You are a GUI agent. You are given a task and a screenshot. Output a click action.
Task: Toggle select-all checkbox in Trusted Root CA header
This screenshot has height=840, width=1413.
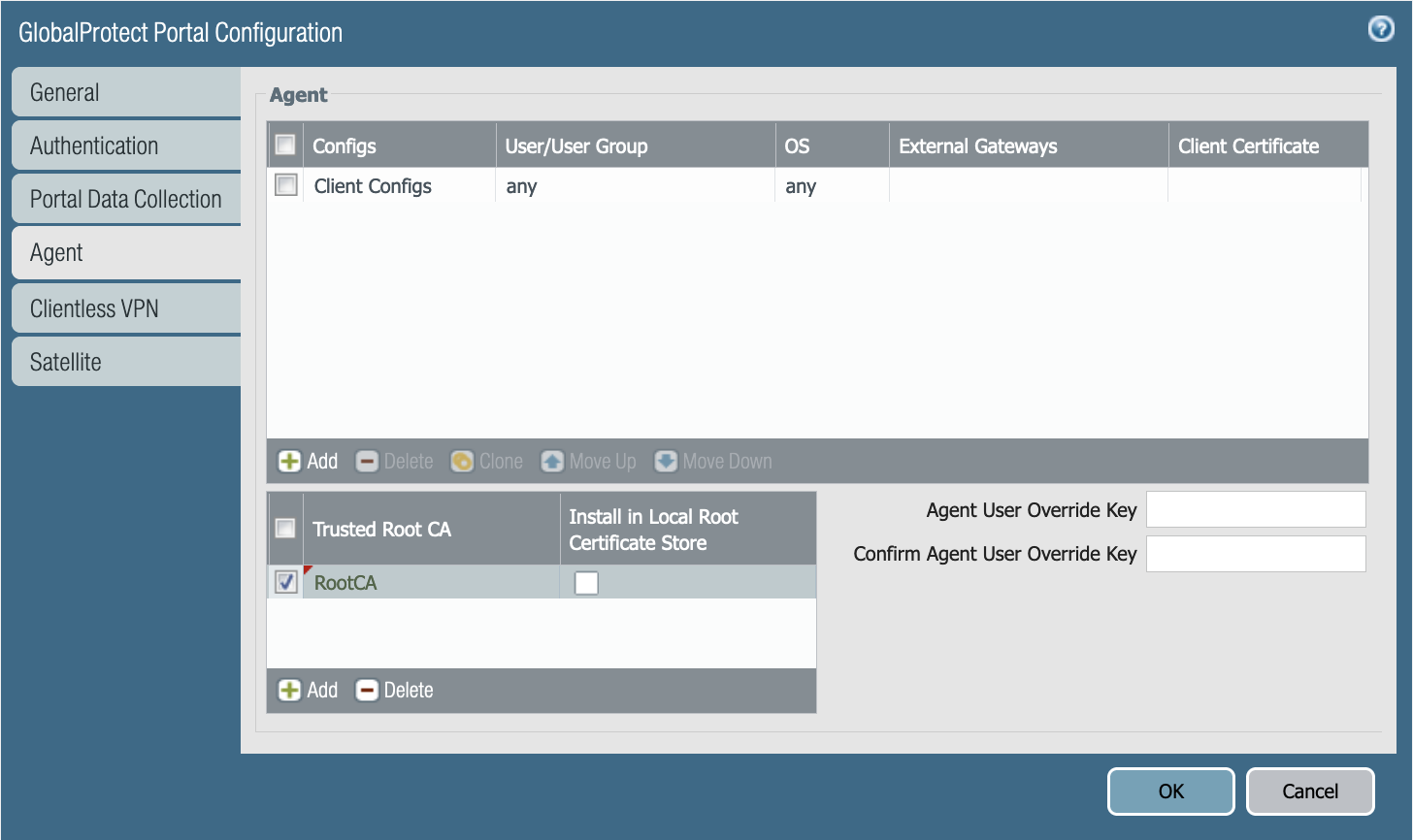[285, 529]
